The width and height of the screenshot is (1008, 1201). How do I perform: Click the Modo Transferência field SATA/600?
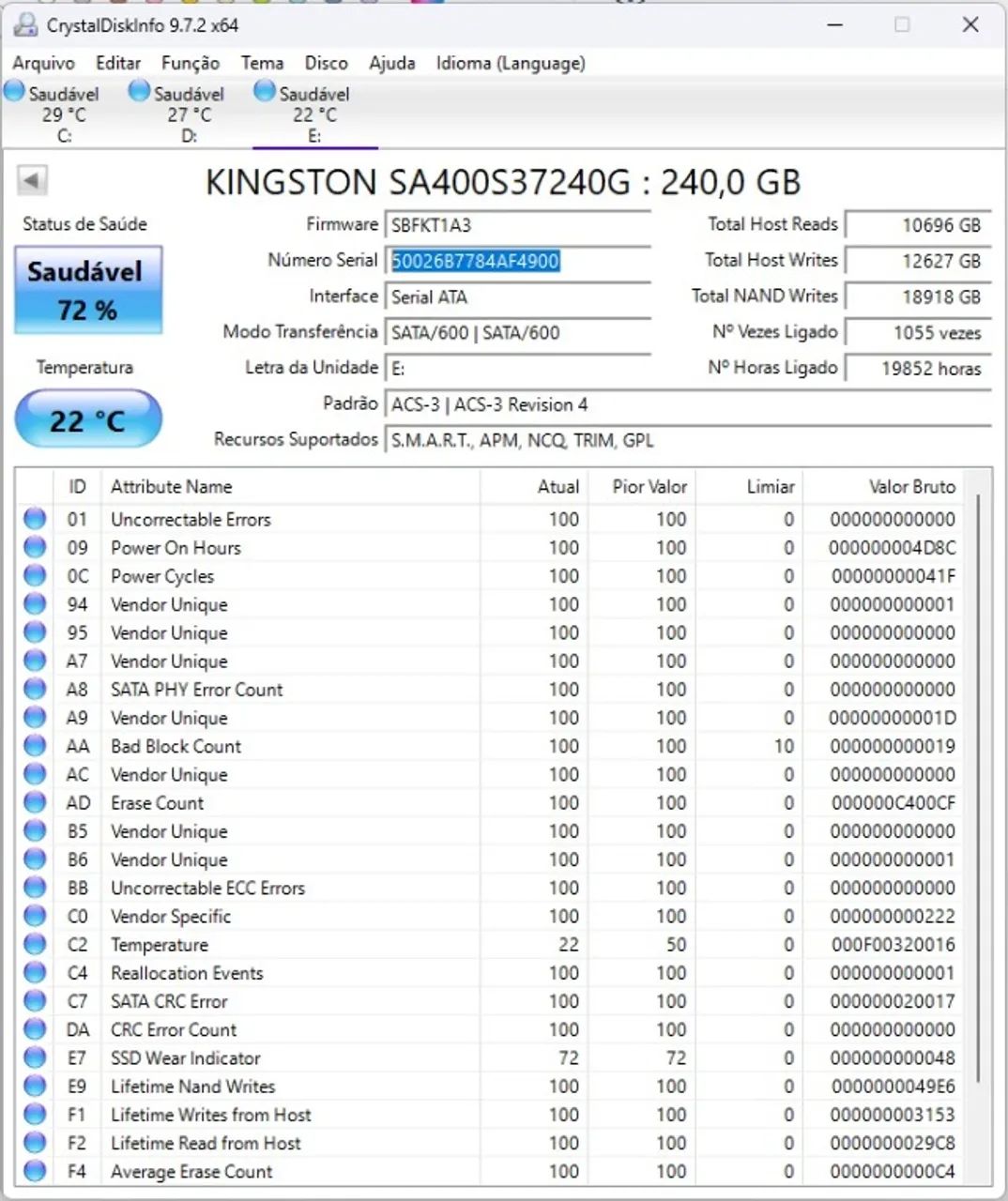[518, 333]
